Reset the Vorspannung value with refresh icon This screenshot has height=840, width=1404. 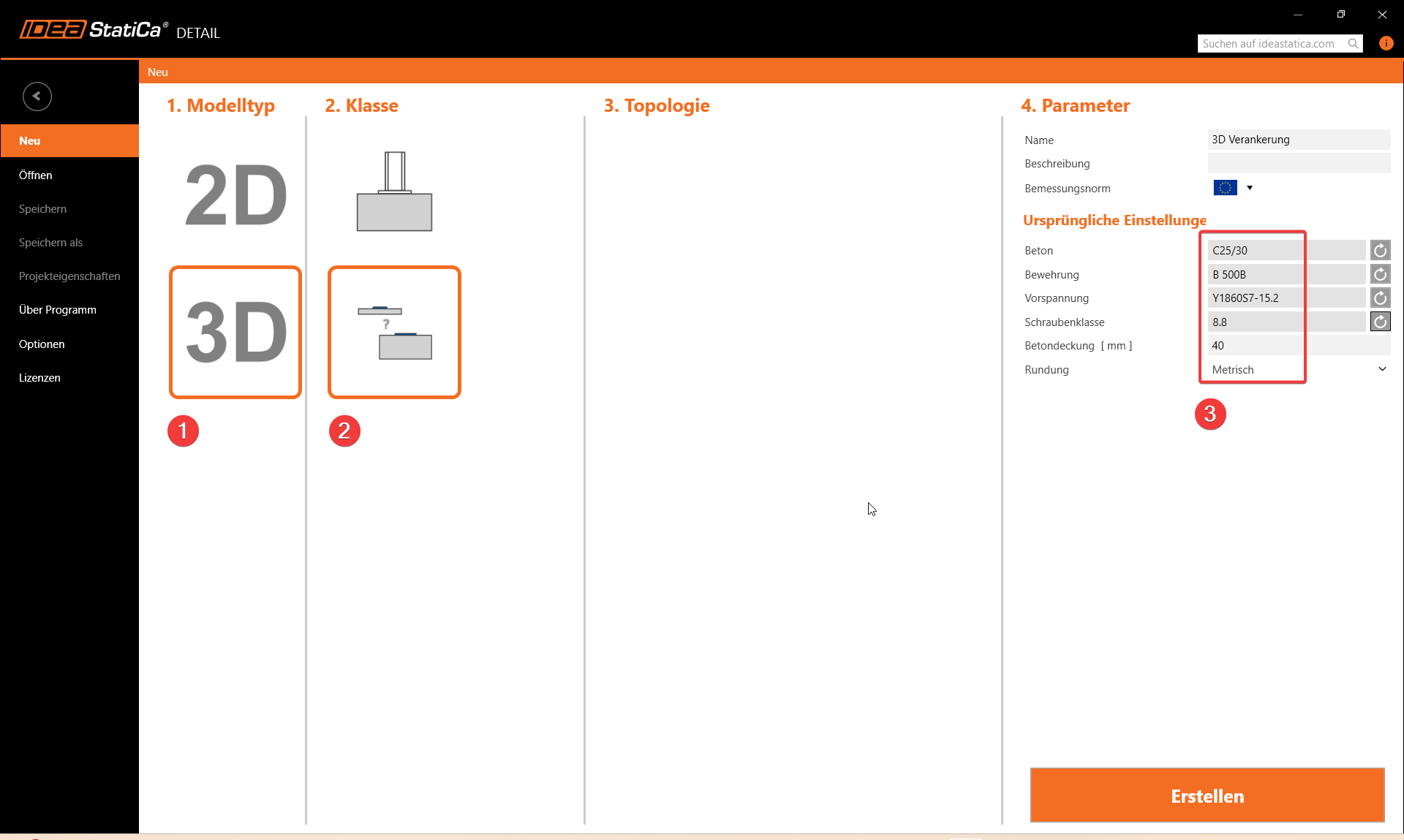point(1380,298)
